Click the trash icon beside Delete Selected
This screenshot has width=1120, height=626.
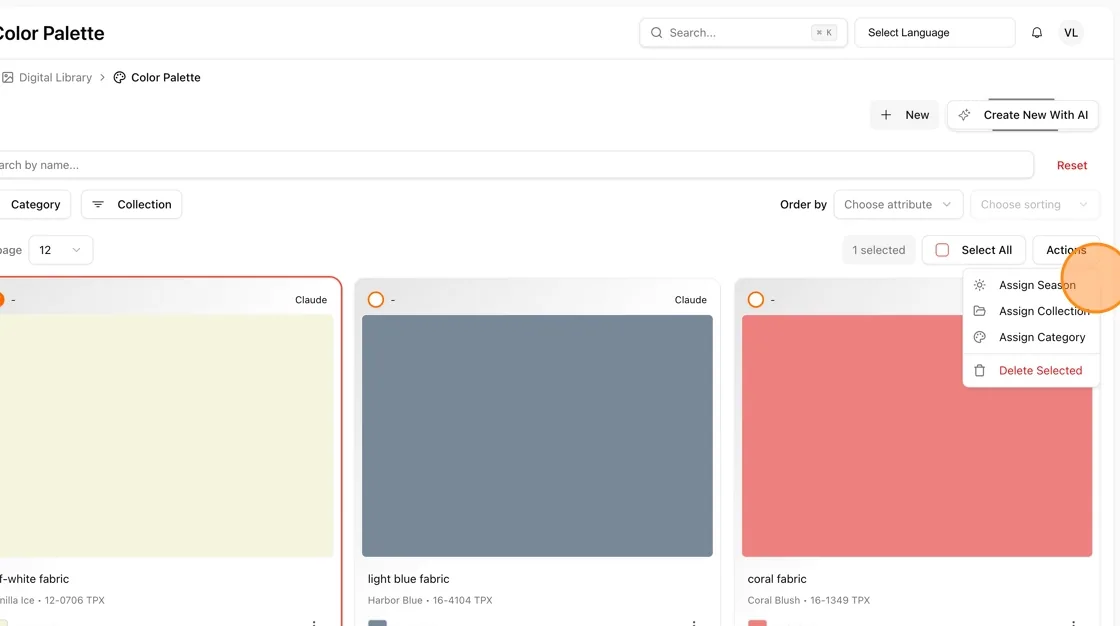tap(979, 370)
